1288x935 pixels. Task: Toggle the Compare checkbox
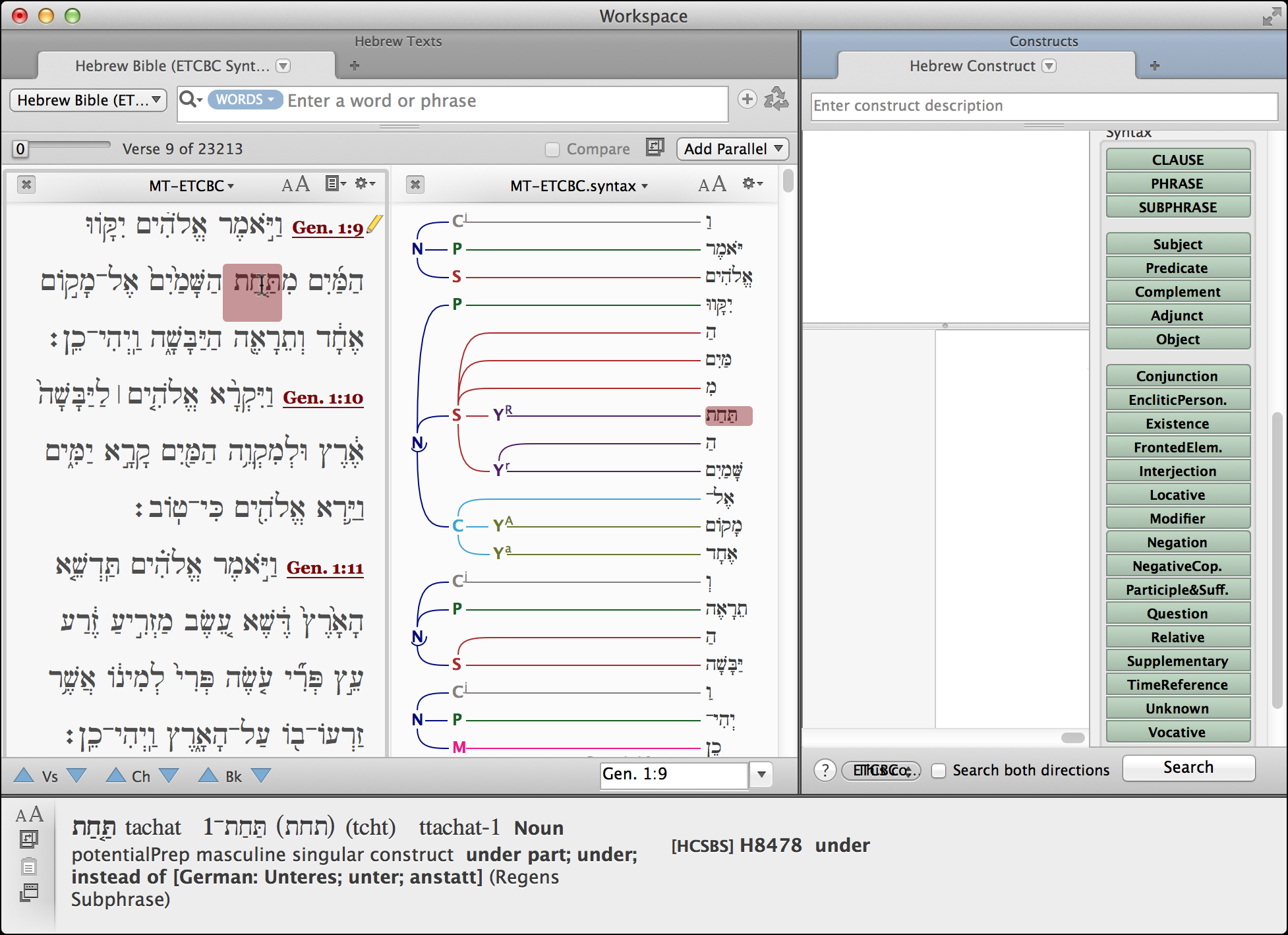pos(552,149)
